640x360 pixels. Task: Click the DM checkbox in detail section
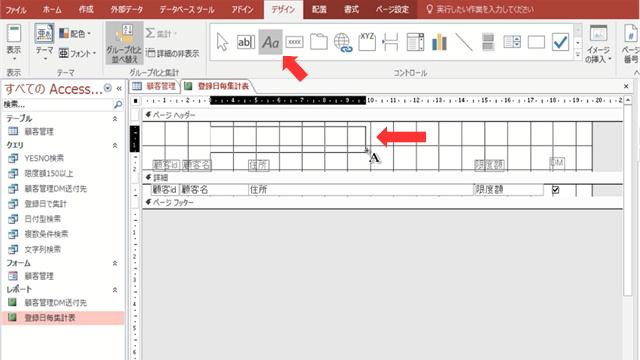(x=555, y=190)
